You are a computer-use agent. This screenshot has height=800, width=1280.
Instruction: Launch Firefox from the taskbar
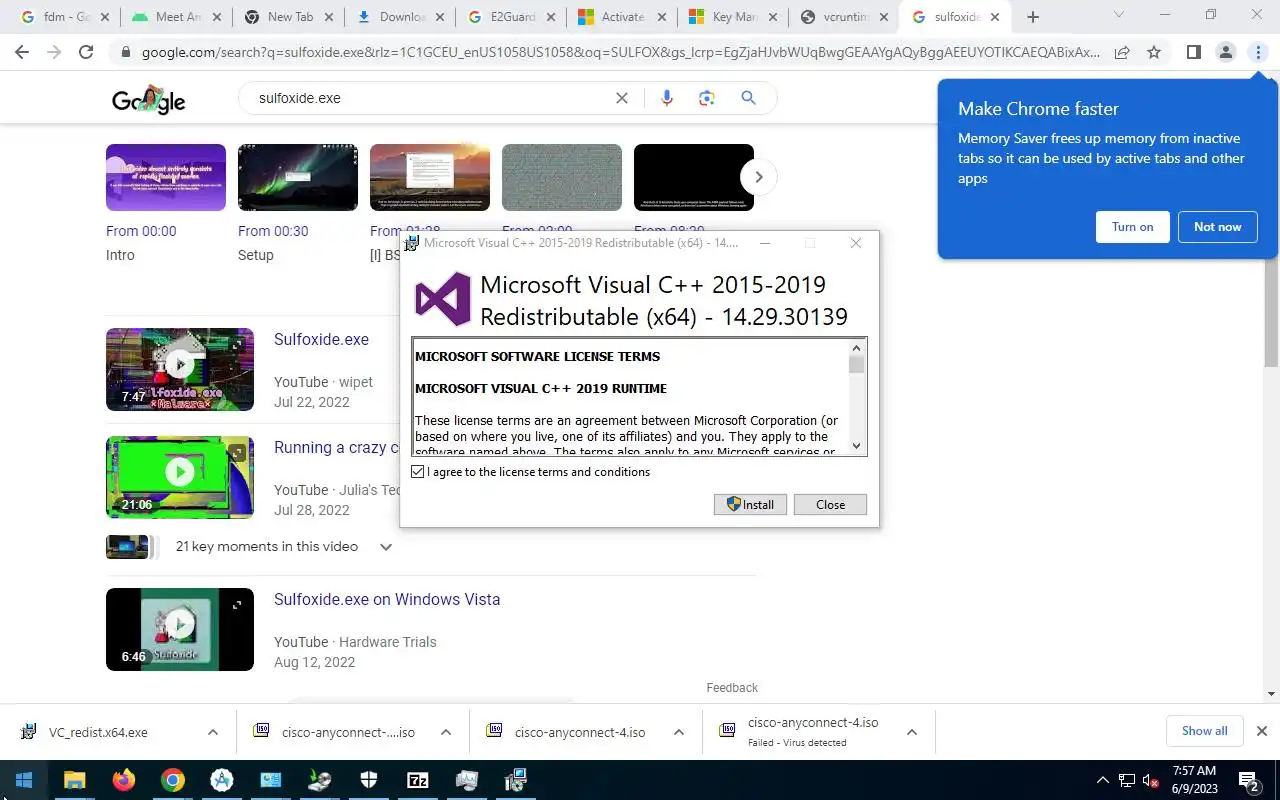pos(123,780)
